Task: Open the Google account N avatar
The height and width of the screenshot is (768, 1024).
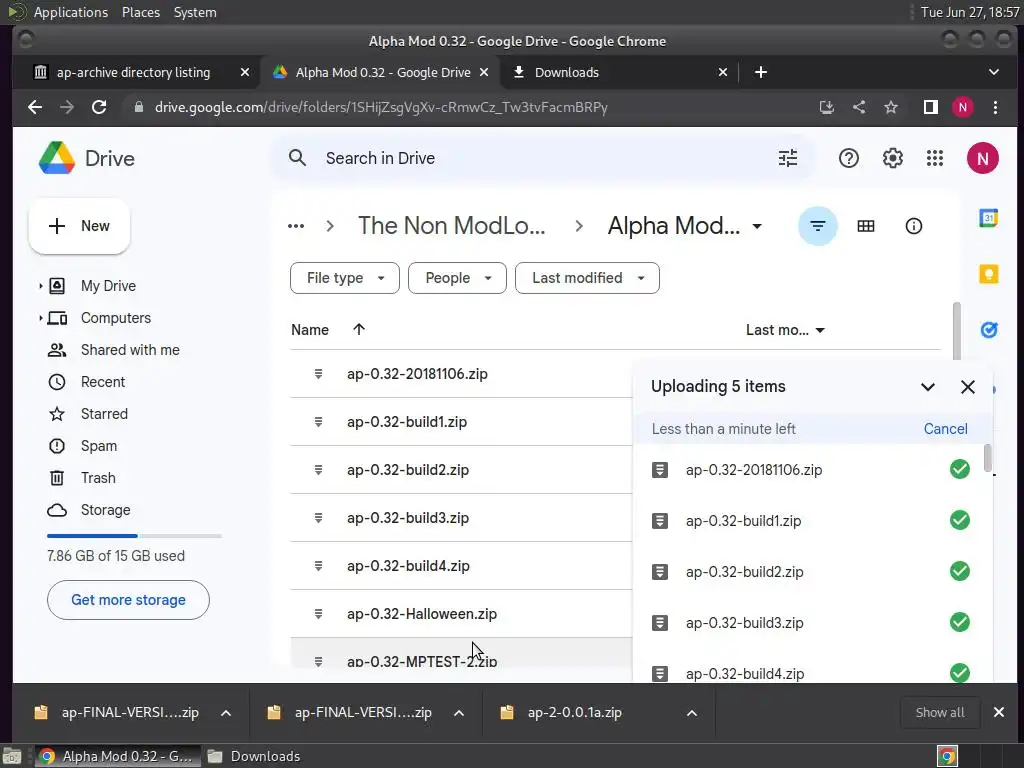Action: click(982, 158)
